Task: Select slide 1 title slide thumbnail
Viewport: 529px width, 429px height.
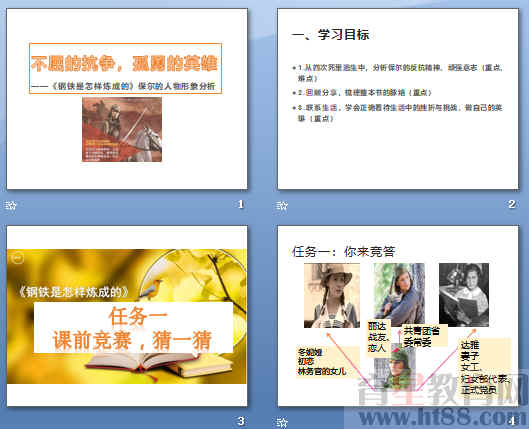Action: 127,99
